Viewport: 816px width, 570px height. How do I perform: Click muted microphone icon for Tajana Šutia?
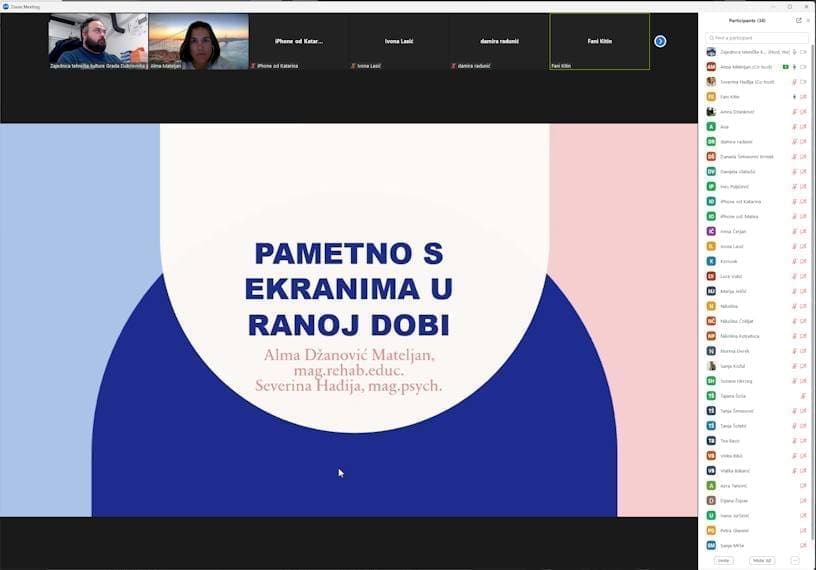803,396
